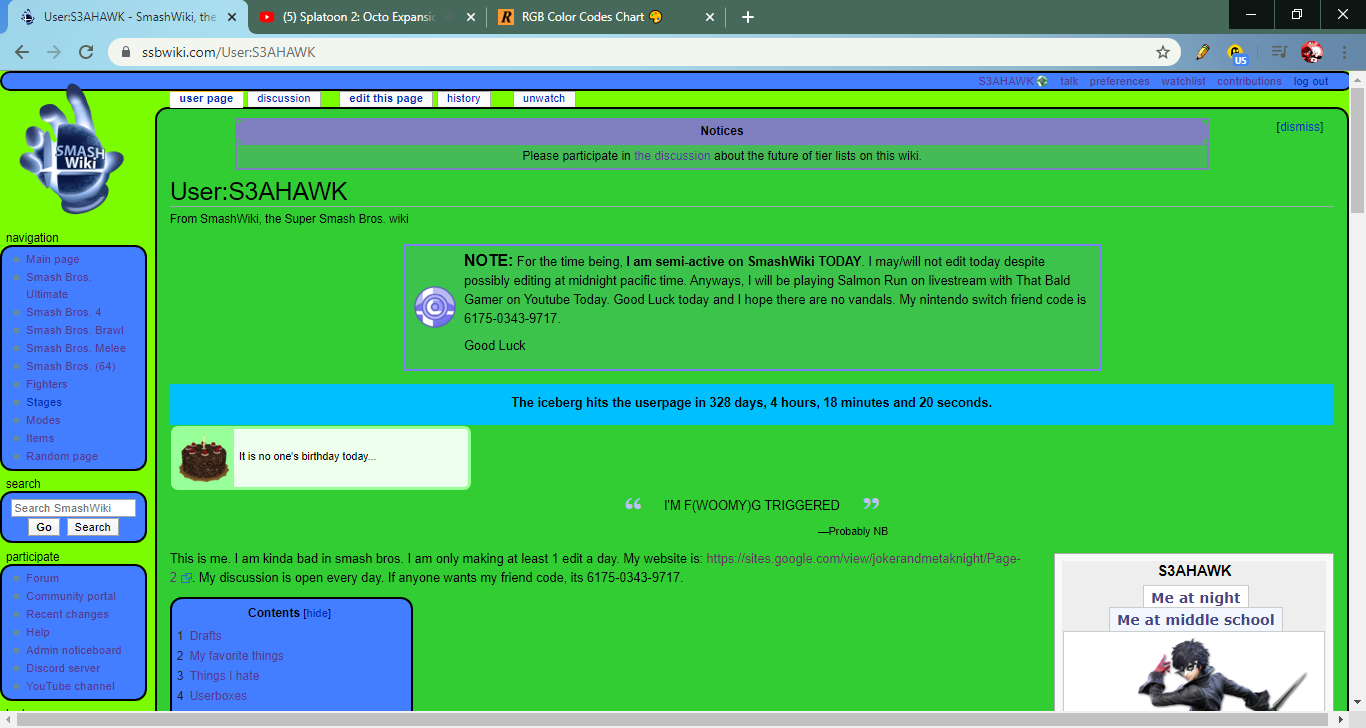Open the media controls icon
Viewport: 1366px width, 728px height.
[1278, 52]
